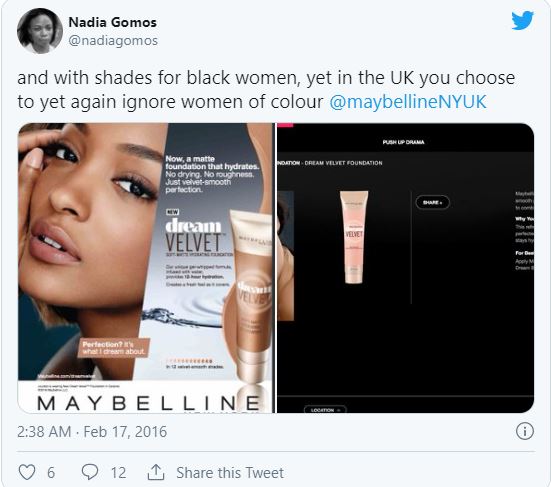551x487 pixels.
Task: Click the share upload arrow icon
Action: coord(156,472)
